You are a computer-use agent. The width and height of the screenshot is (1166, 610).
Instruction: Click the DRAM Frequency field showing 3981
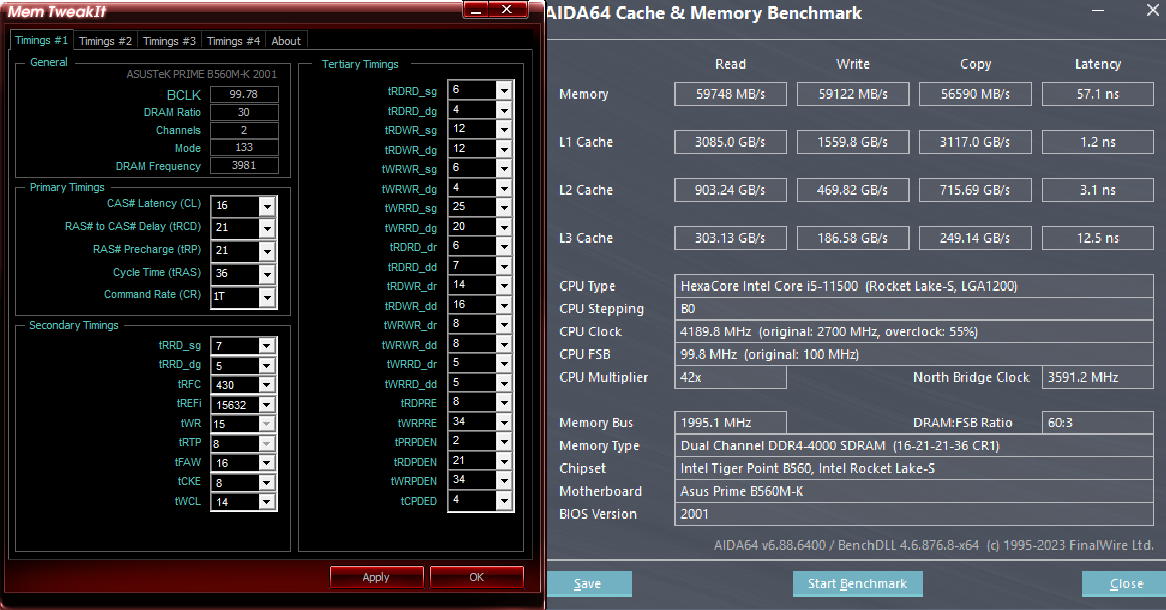pos(244,166)
